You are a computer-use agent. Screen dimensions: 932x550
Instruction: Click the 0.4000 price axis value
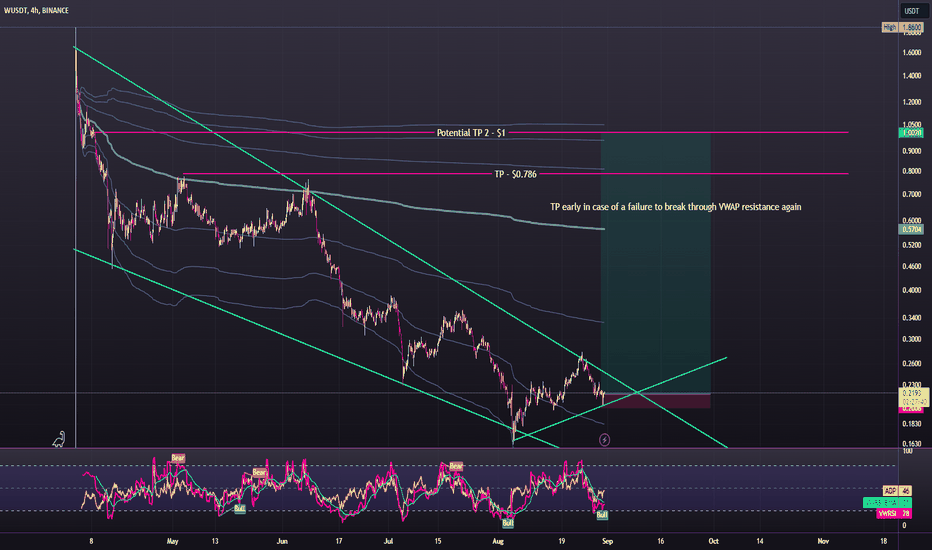click(912, 290)
